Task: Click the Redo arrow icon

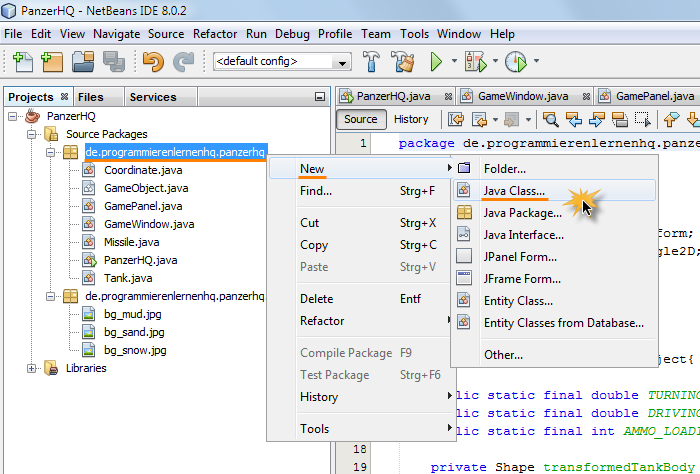Action: 183,62
